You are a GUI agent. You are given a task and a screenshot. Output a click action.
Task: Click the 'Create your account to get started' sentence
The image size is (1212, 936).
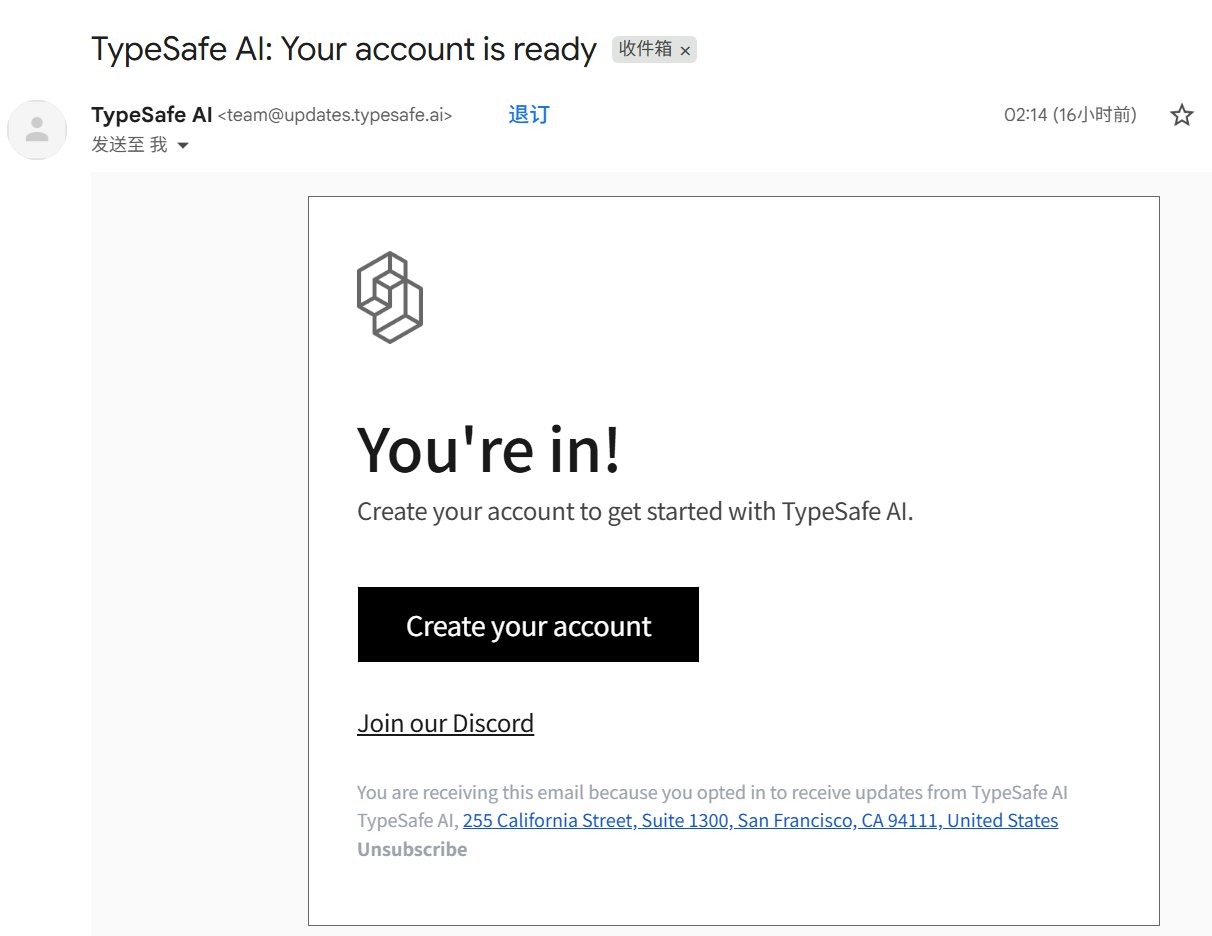pyautogui.click(x=636, y=512)
